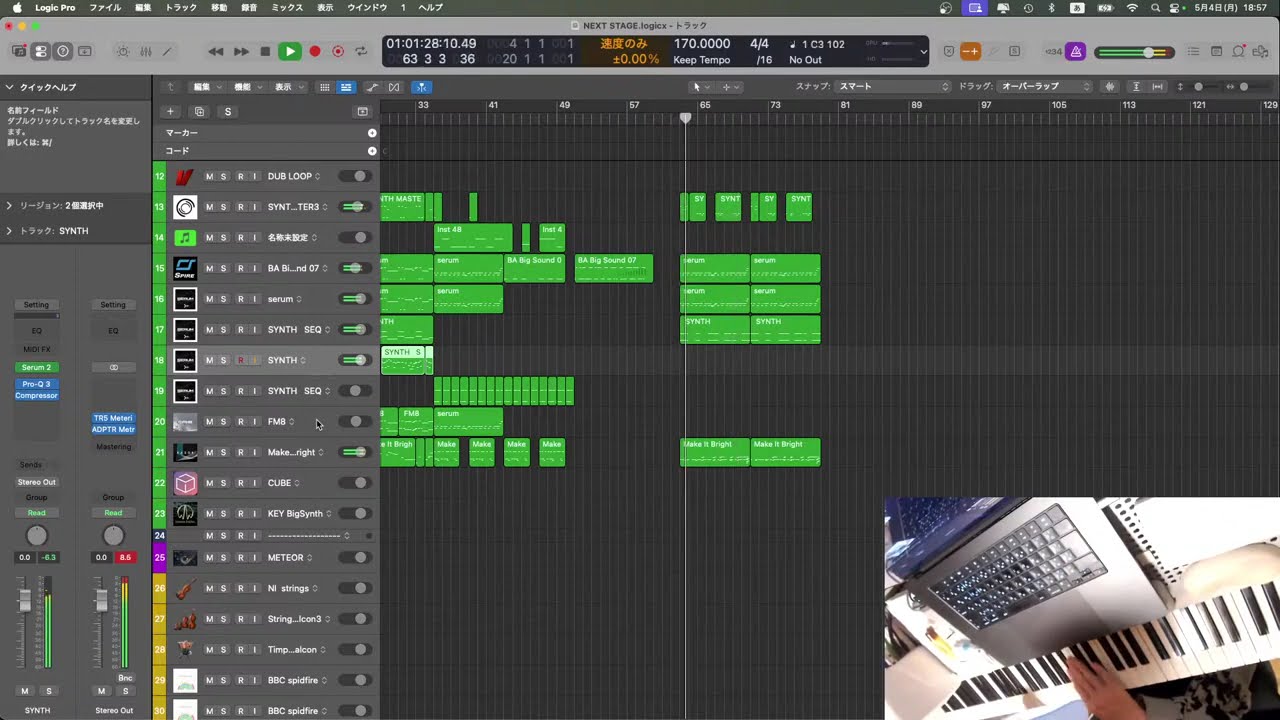This screenshot has width=1280, height=720.
Task: Click the CUBE track pink cube icon
Action: [x=185, y=483]
